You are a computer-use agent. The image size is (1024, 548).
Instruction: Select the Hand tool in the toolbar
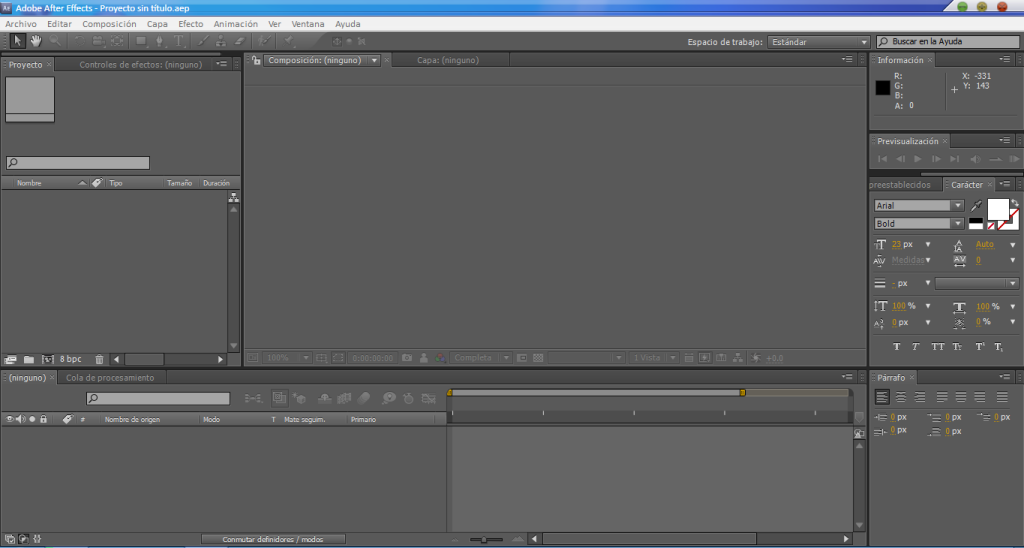(x=36, y=41)
